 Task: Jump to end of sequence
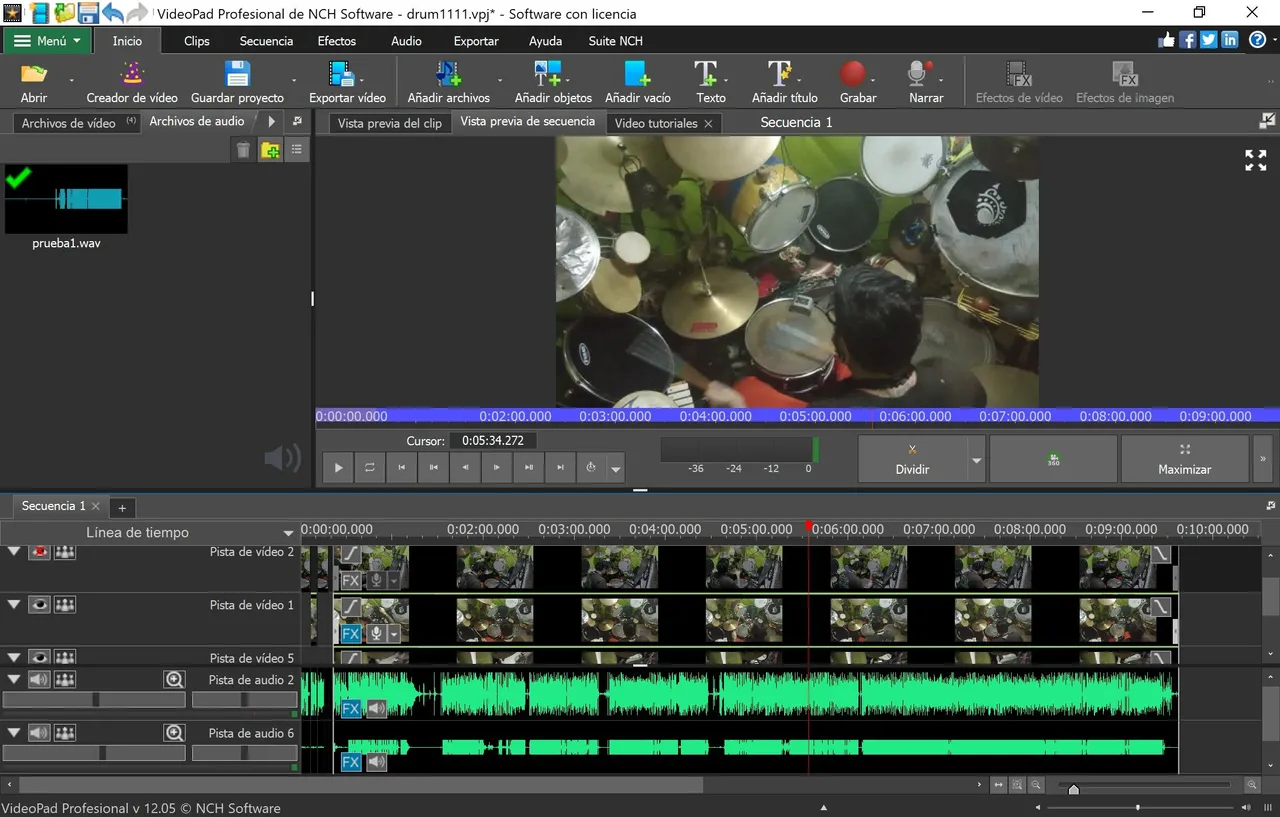561,467
